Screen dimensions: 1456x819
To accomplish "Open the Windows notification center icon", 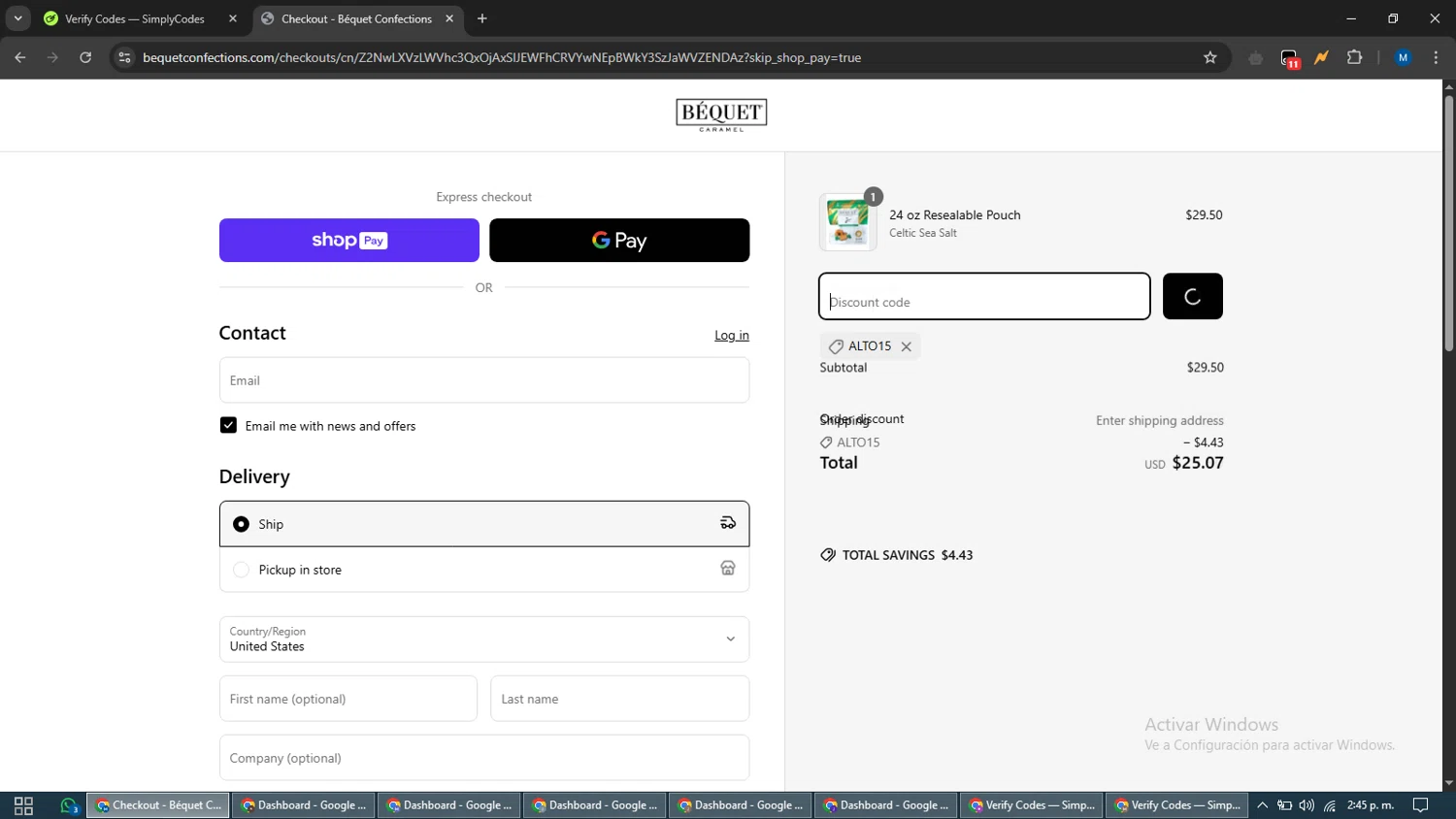I will [1421, 805].
